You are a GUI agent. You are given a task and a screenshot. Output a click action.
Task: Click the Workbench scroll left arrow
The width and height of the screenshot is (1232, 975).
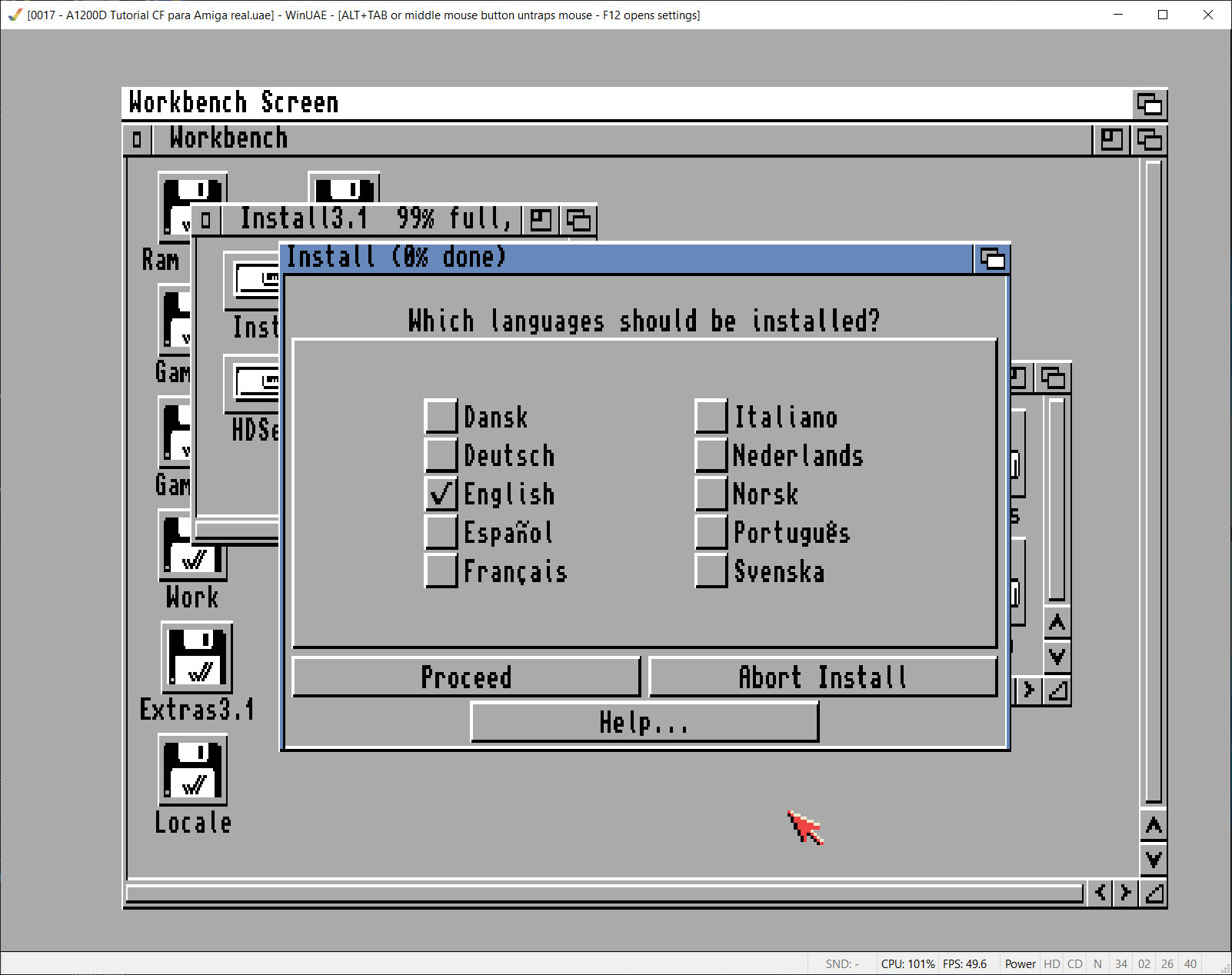[1101, 893]
